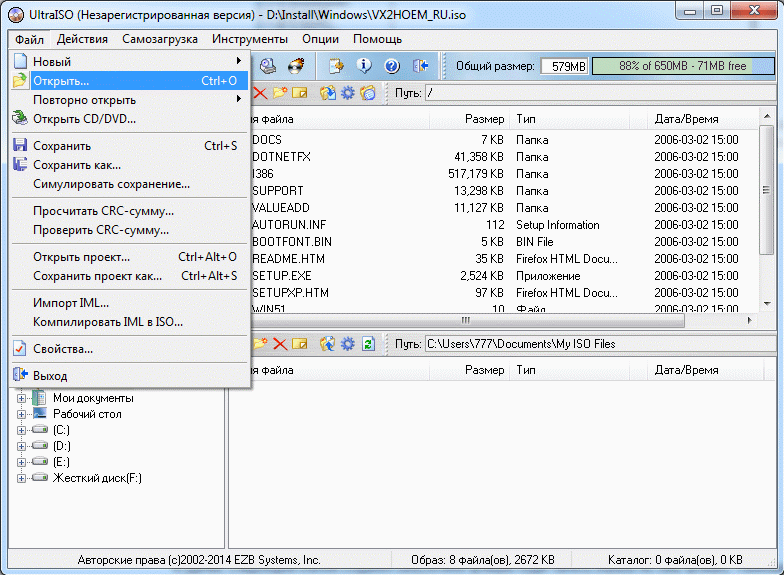Image resolution: width=784 pixels, height=575 pixels.
Task: Click the image list scroll down arrow
Action: coord(766,304)
